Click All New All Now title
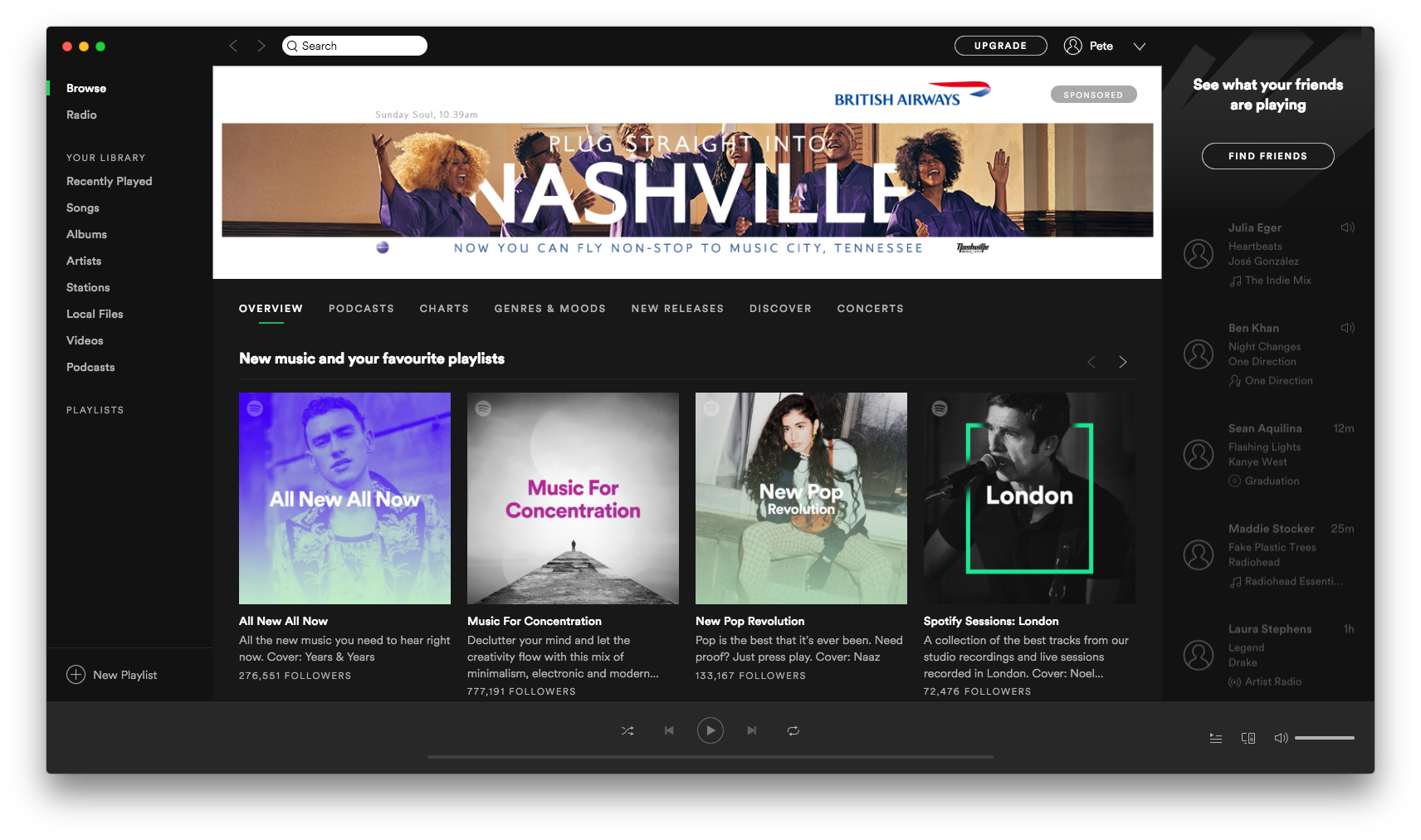Screen dimensions: 1421x840 [283, 621]
